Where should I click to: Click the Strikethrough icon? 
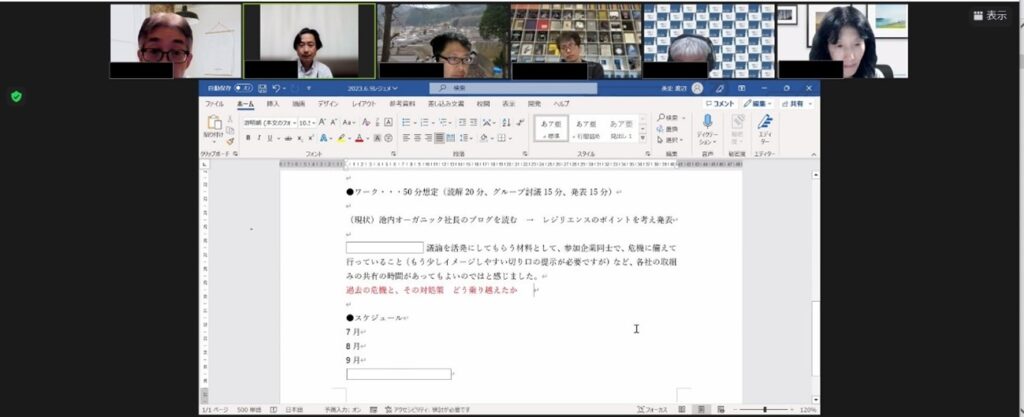(288, 138)
